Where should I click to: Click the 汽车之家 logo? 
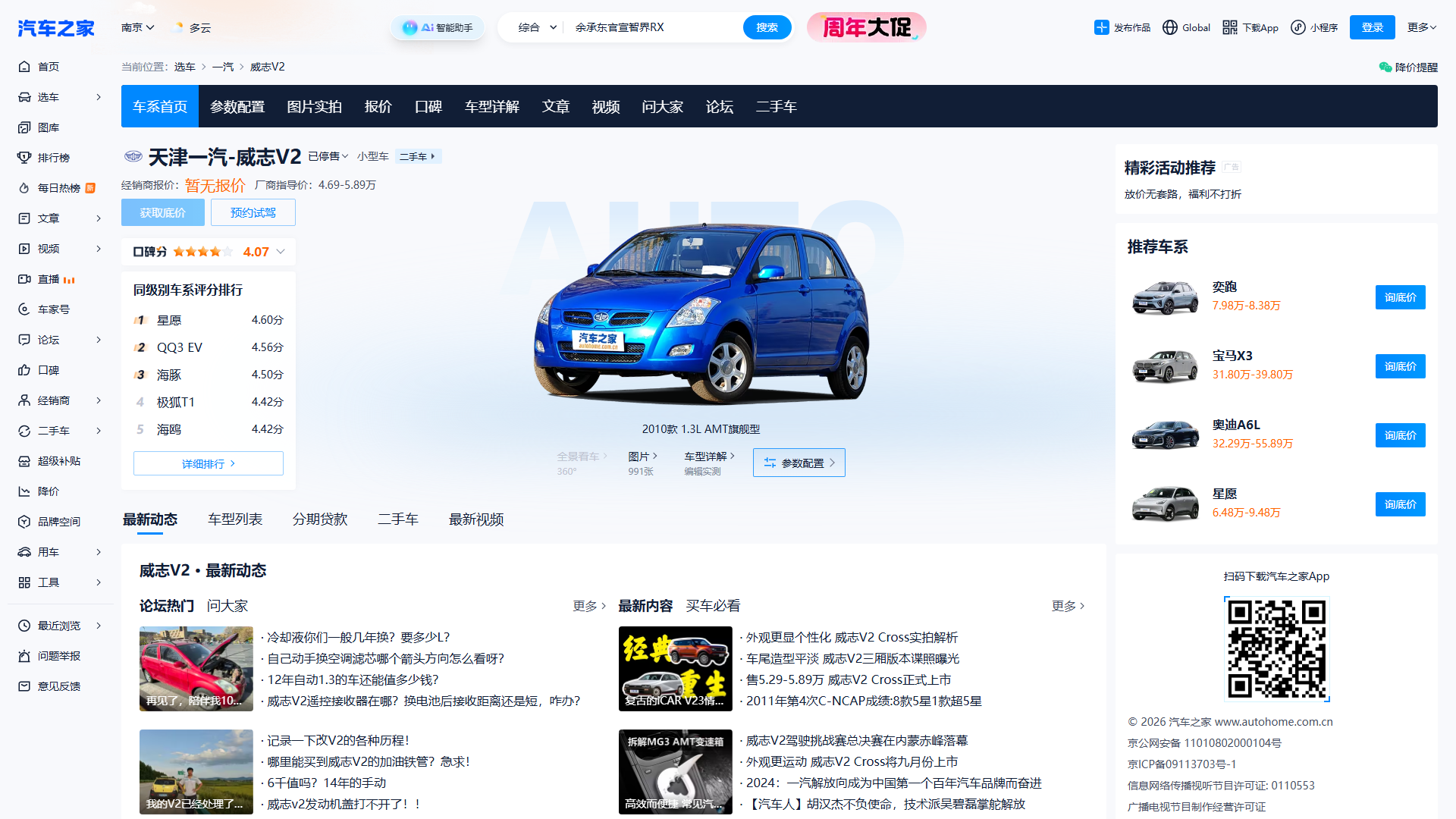pyautogui.click(x=56, y=28)
